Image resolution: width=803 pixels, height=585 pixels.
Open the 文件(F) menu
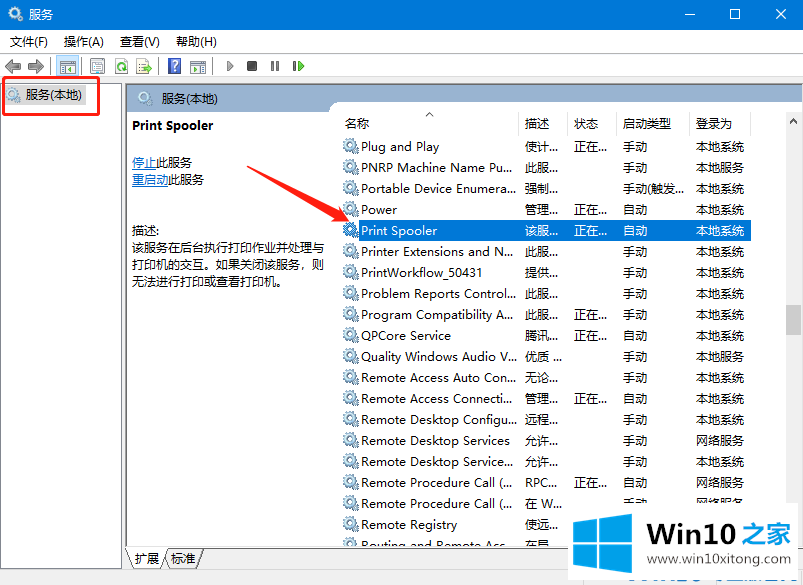tap(29, 41)
